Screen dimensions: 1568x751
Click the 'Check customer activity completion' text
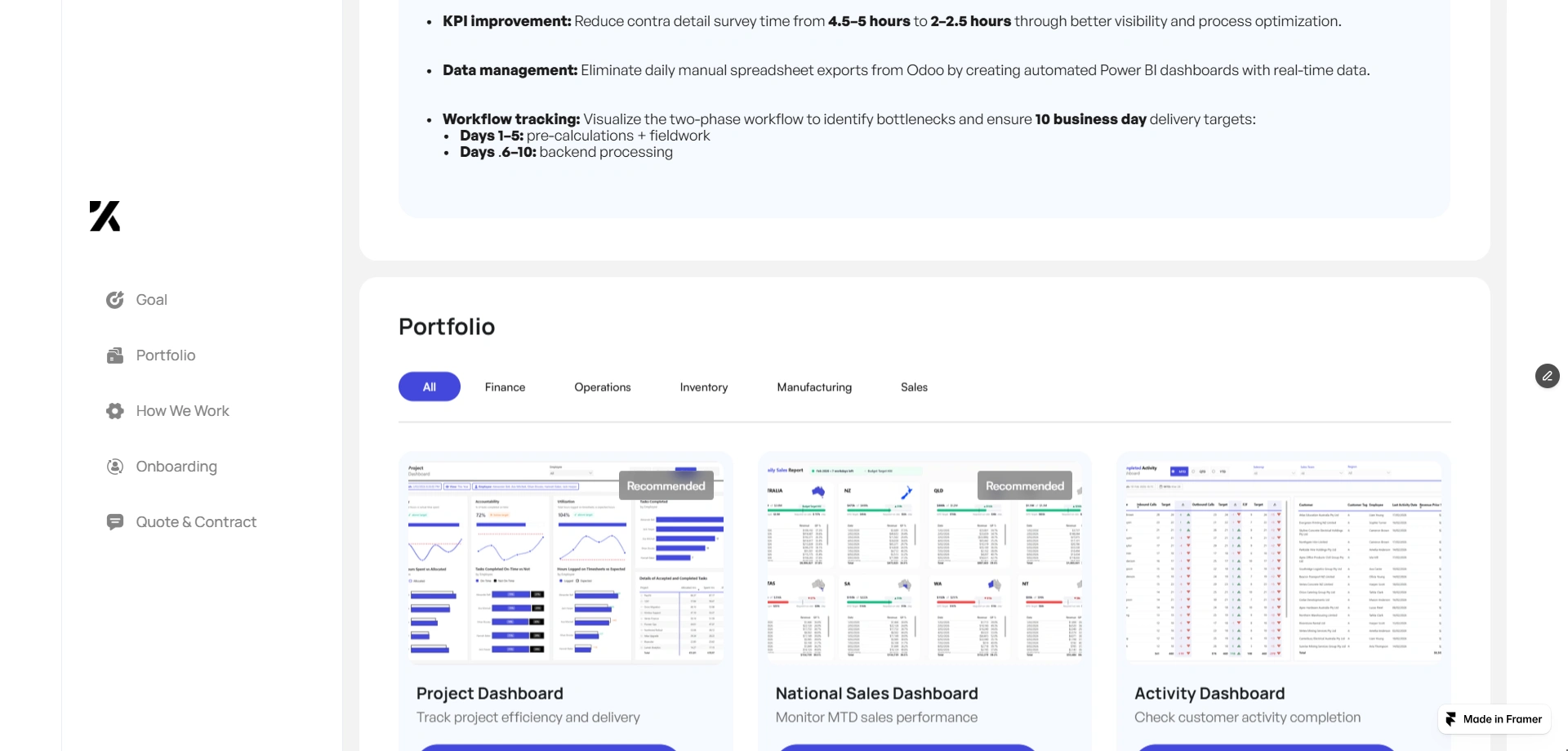click(x=1247, y=717)
